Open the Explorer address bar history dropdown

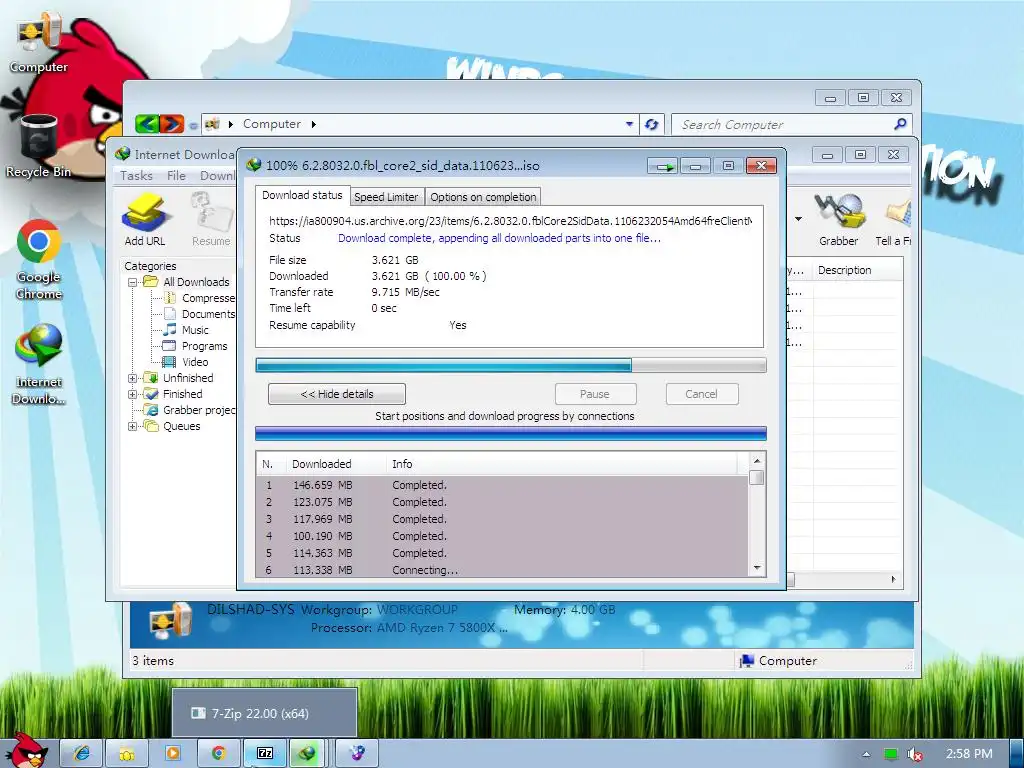(629, 123)
